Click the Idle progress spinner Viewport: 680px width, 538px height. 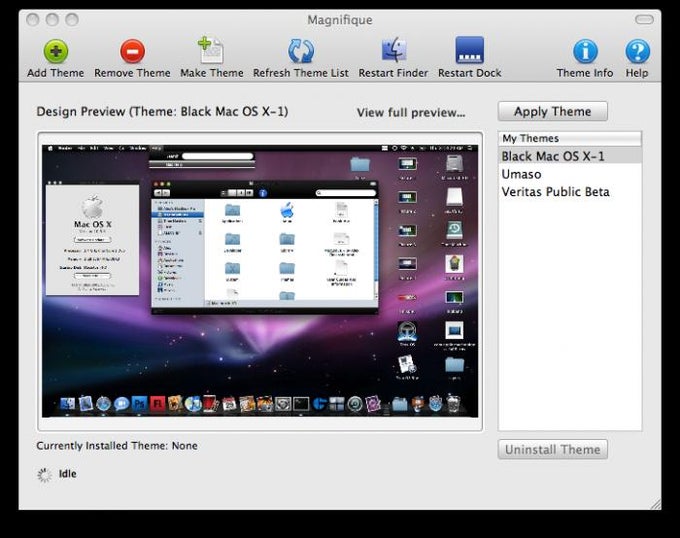coord(44,475)
